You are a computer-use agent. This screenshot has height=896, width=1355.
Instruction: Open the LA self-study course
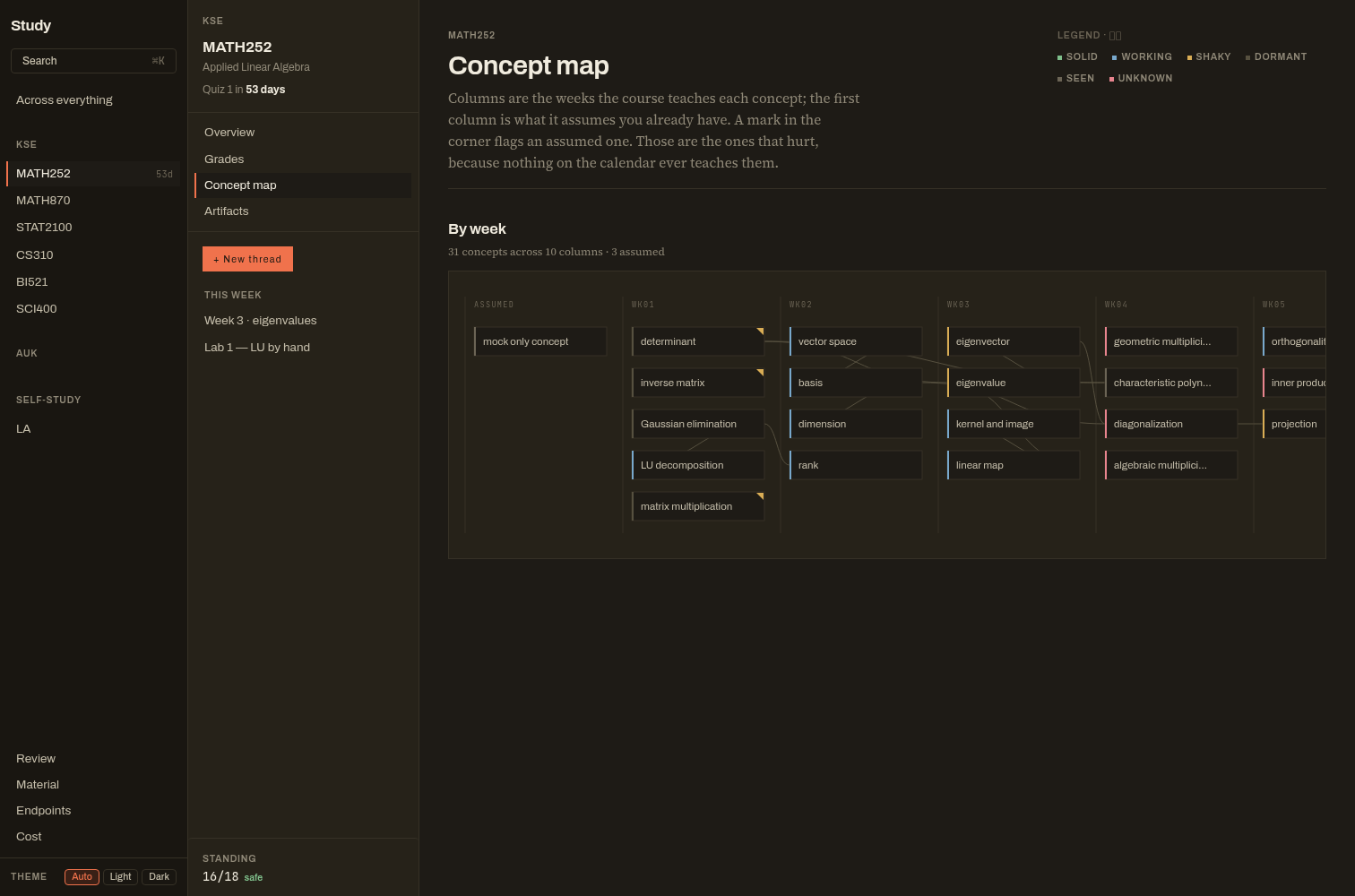tap(93, 429)
